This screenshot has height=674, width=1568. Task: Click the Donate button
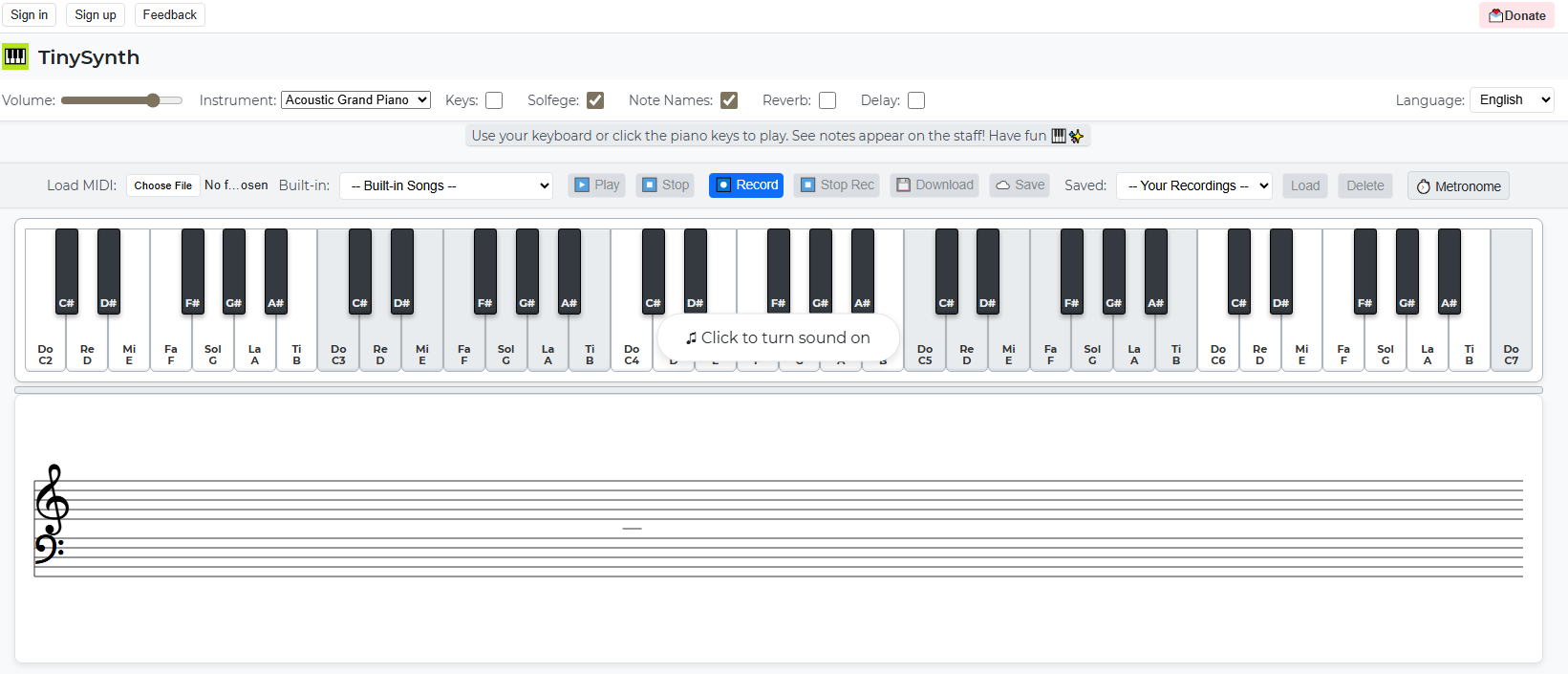pyautogui.click(x=1516, y=15)
